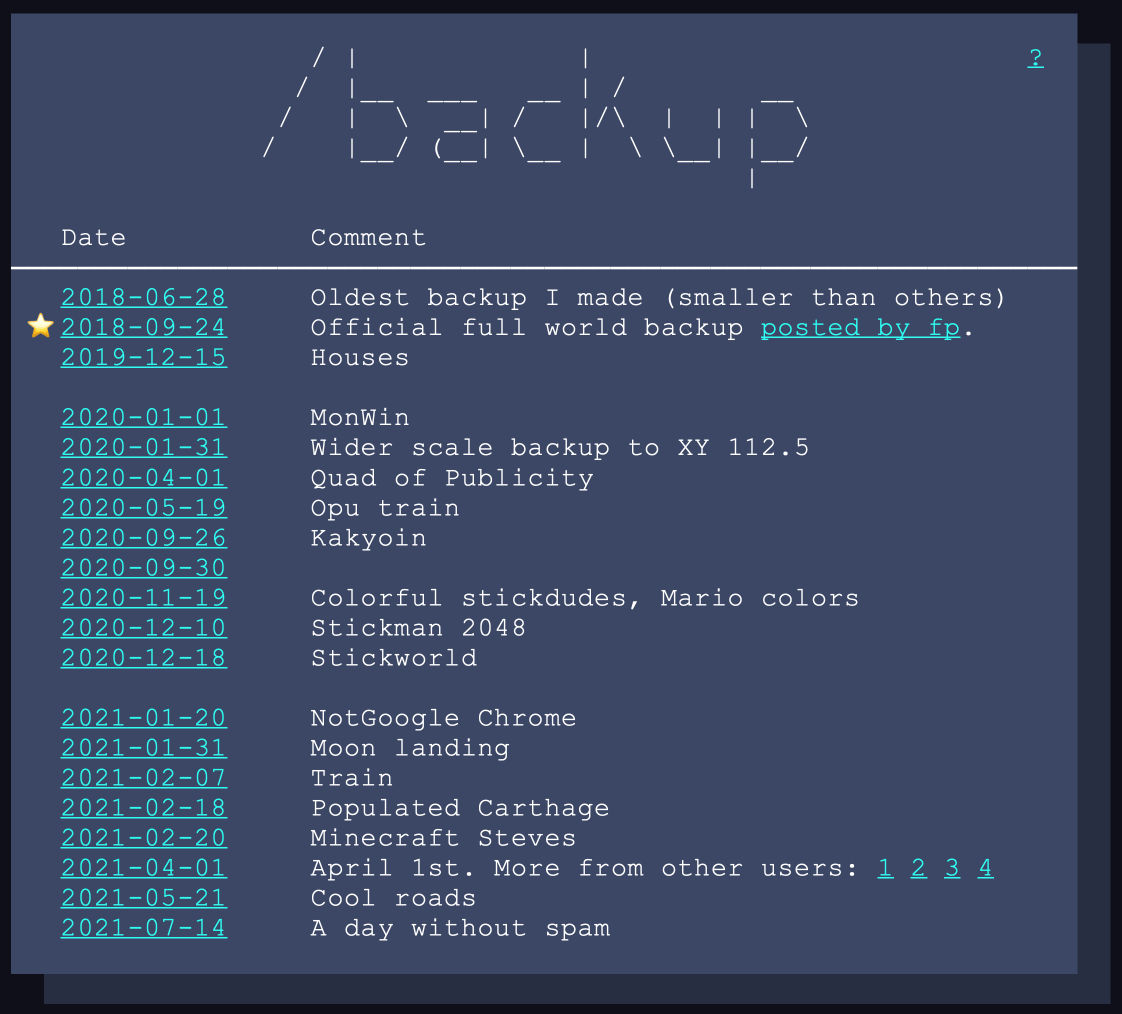1122x1014 pixels.
Task: Open April 1st extra link 1
Action: tap(885, 868)
